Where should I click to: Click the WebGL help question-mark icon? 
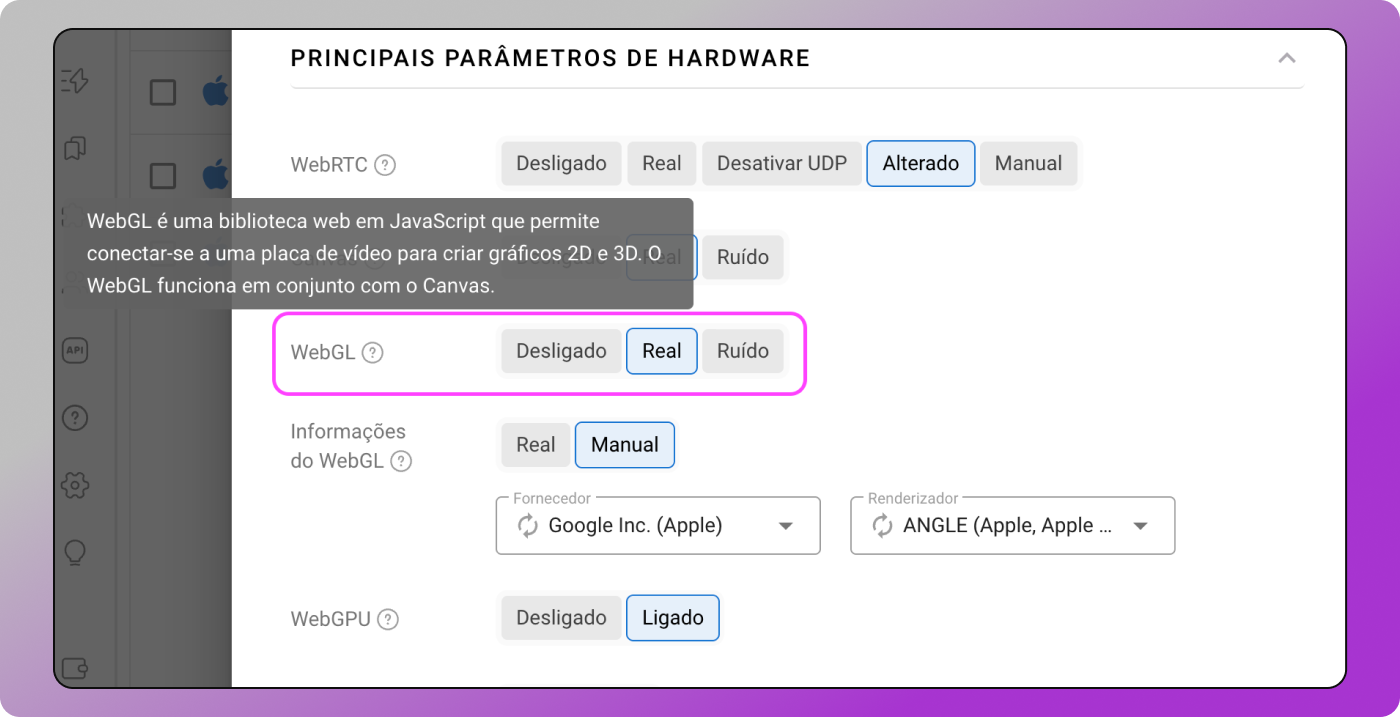[372, 352]
